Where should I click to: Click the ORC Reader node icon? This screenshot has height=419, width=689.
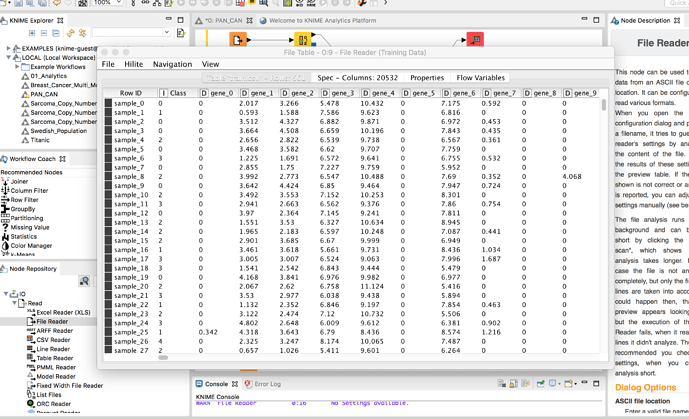coord(31,403)
